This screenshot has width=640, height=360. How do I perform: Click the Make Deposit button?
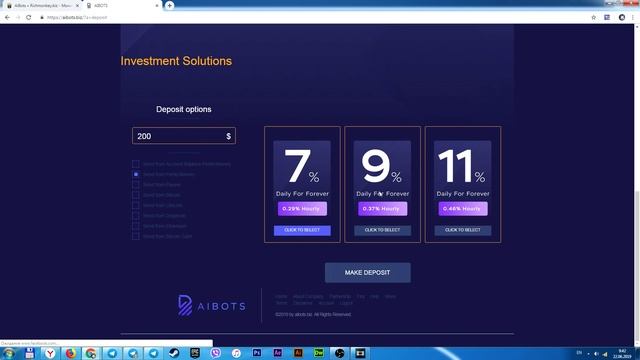(367, 273)
